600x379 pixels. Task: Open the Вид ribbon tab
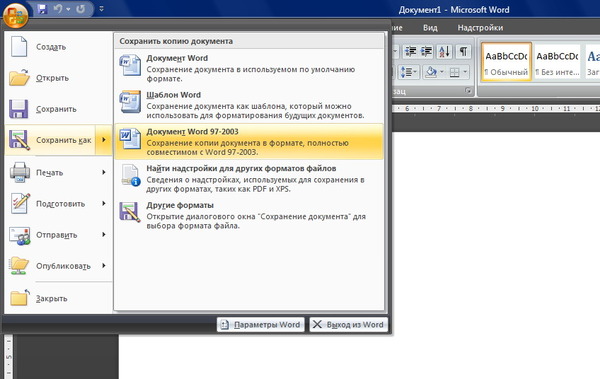[430, 28]
